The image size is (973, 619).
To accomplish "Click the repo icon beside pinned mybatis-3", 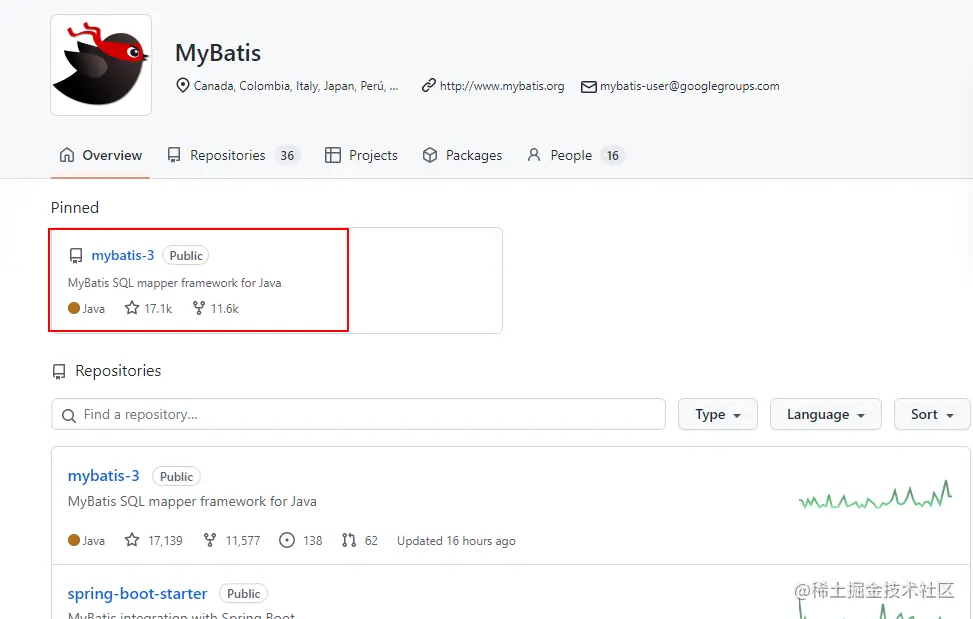I will (x=76, y=256).
